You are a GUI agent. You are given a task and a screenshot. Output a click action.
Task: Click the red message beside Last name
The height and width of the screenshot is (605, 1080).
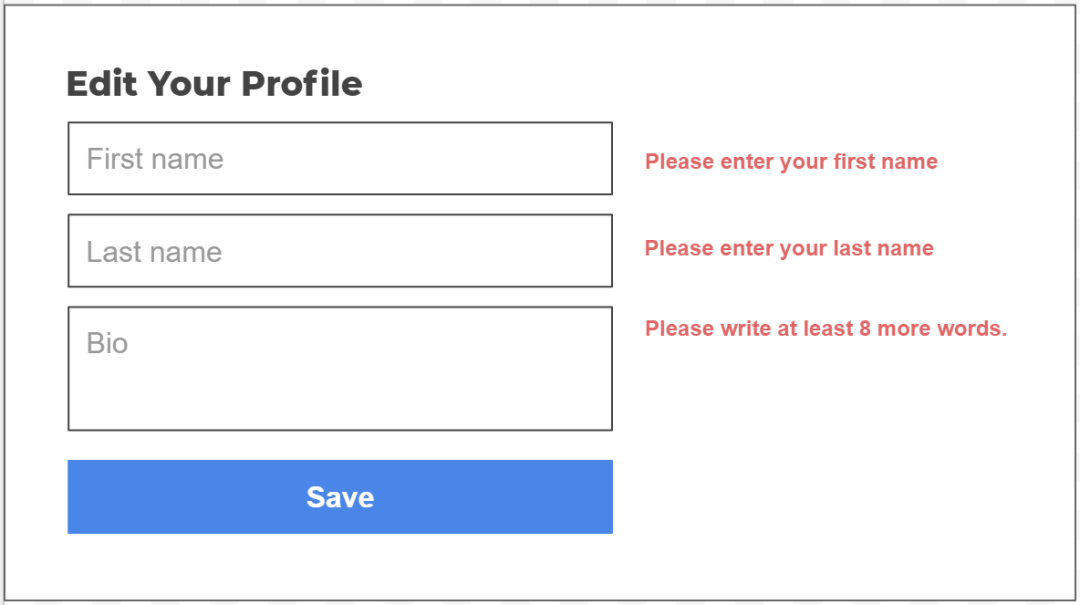click(x=789, y=249)
